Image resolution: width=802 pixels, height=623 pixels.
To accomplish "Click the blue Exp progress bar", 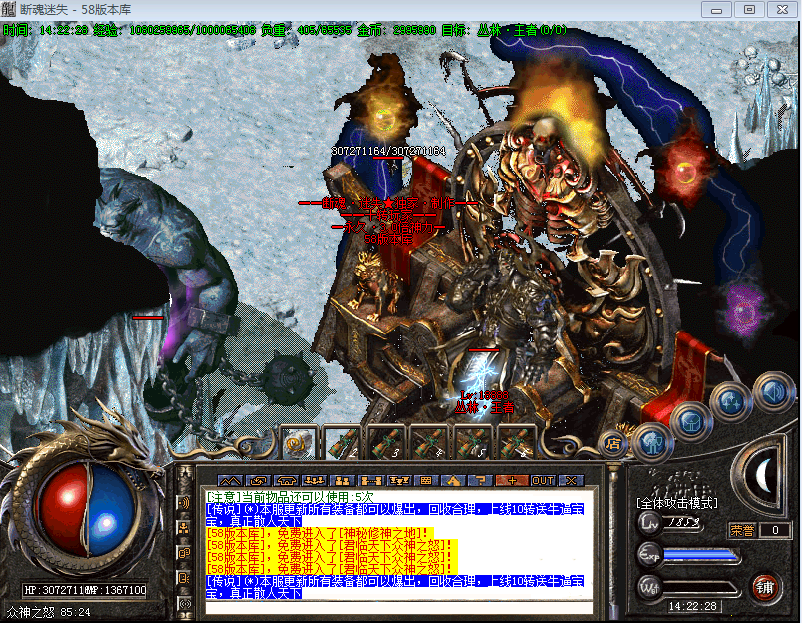I will pyautogui.click(x=699, y=553).
